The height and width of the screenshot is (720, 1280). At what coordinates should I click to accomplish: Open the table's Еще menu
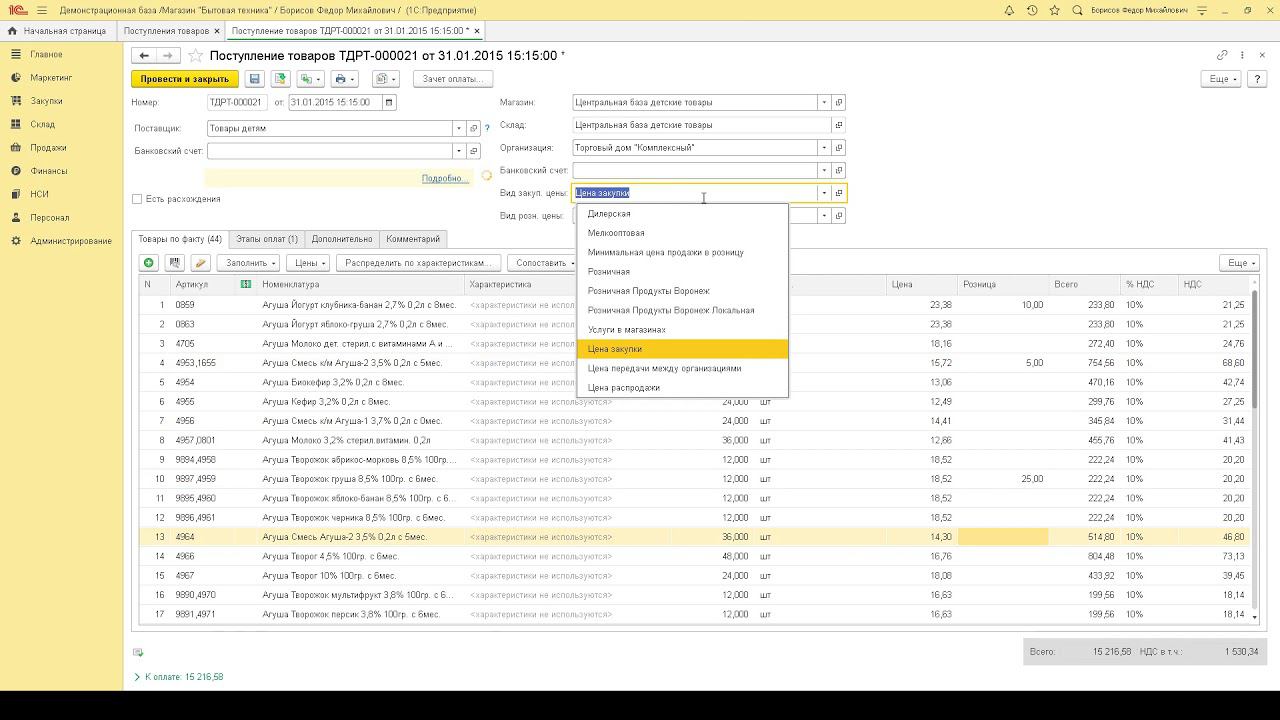coord(1240,263)
